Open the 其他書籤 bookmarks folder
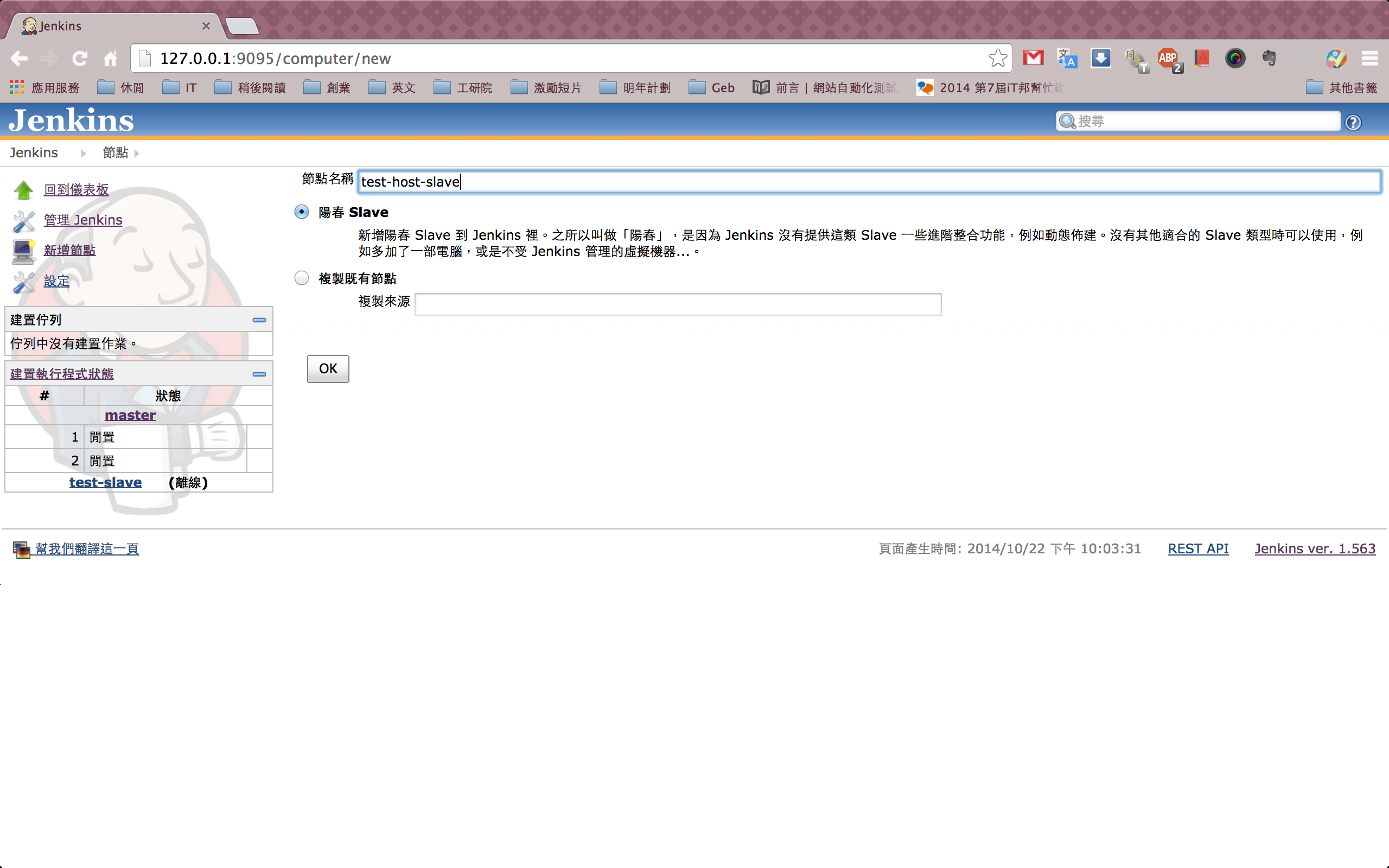Image resolution: width=1389 pixels, height=868 pixels. (1341, 87)
